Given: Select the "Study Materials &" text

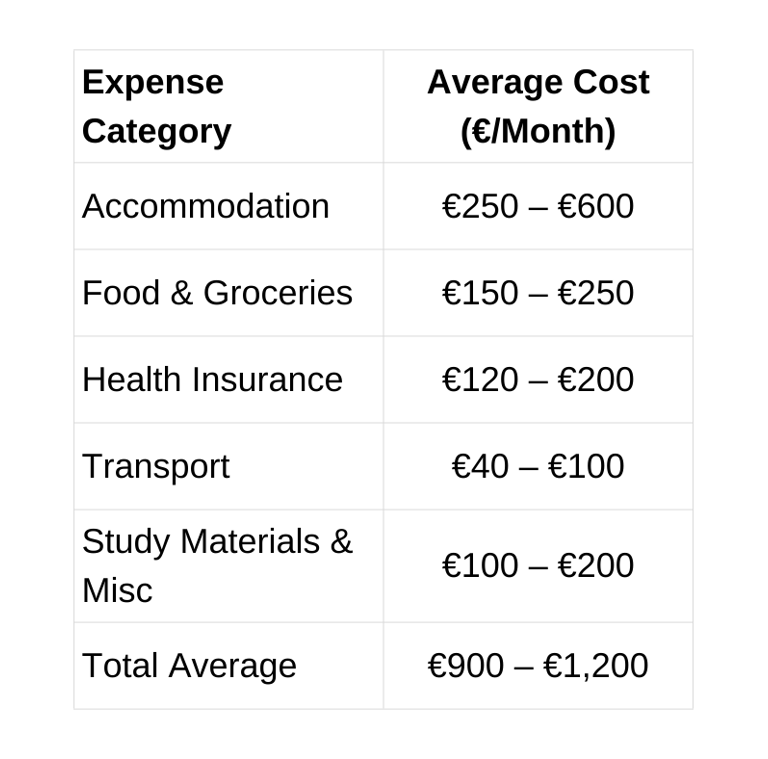Looking at the screenshot, I should [217, 541].
